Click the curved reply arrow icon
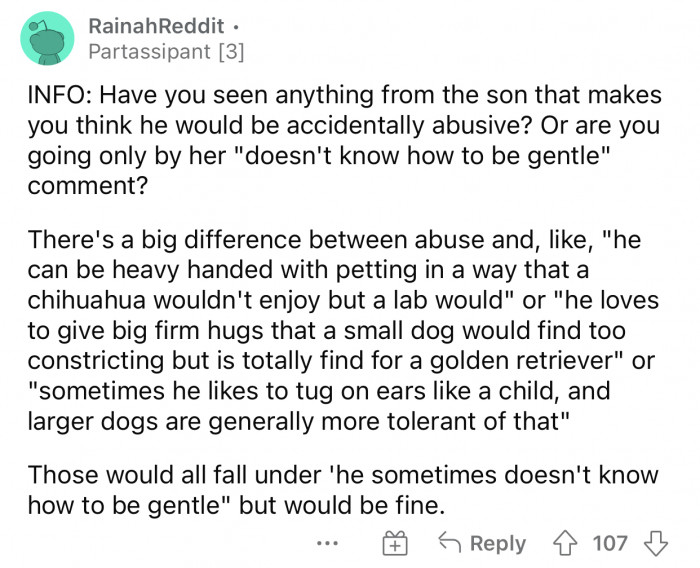 (450, 542)
